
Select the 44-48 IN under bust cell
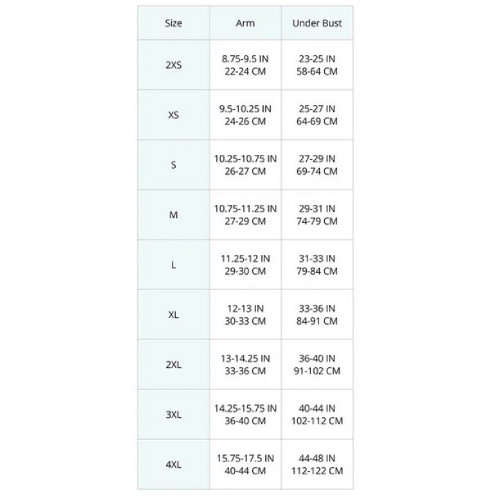tap(317, 465)
